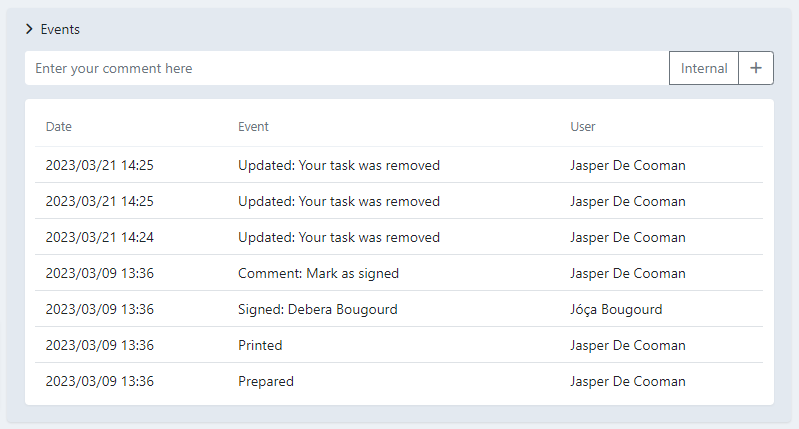
Task: Sort by the Date column header
Action: (x=59, y=127)
